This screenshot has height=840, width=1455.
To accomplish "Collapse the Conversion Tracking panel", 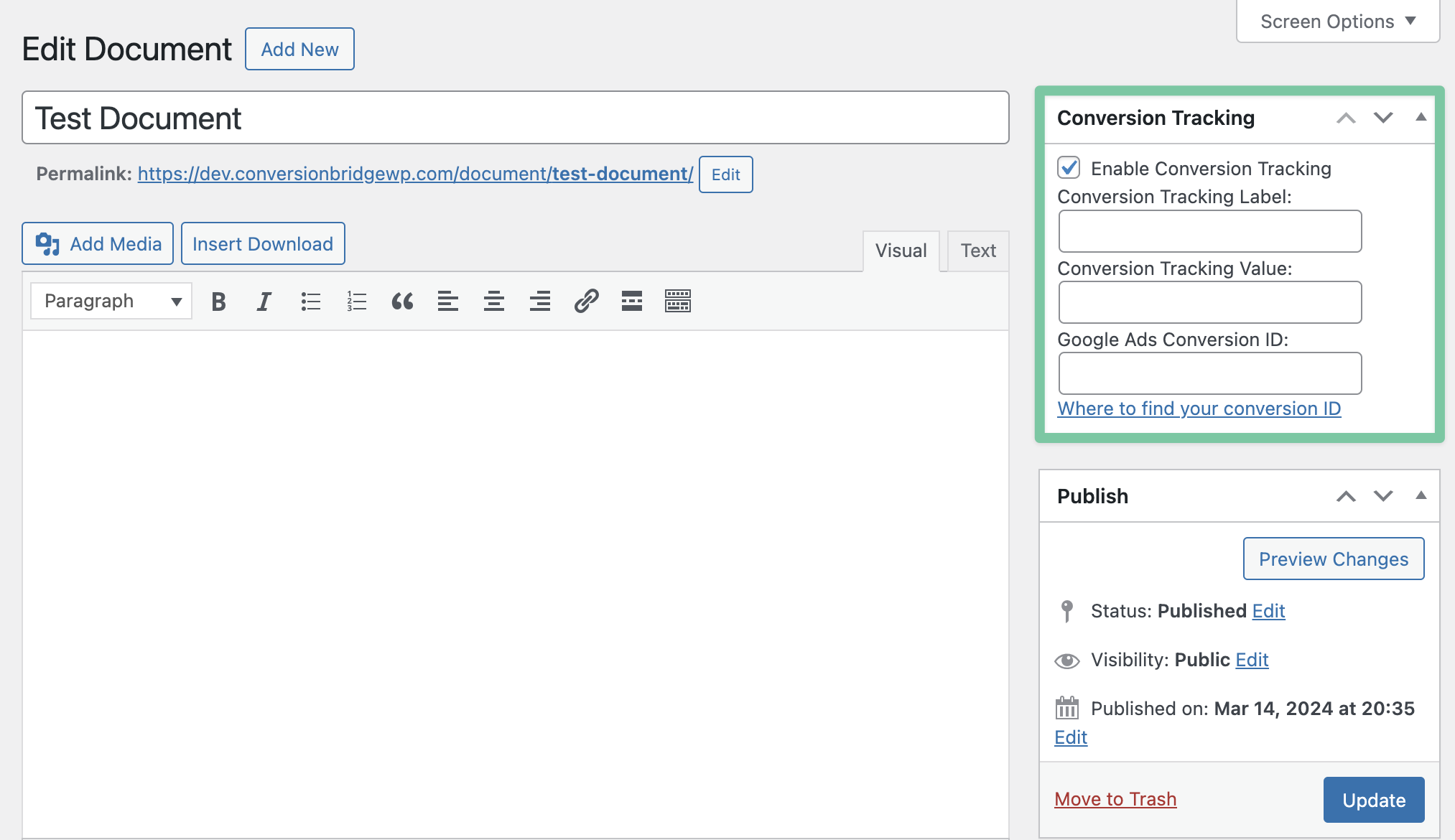I will point(1421,117).
